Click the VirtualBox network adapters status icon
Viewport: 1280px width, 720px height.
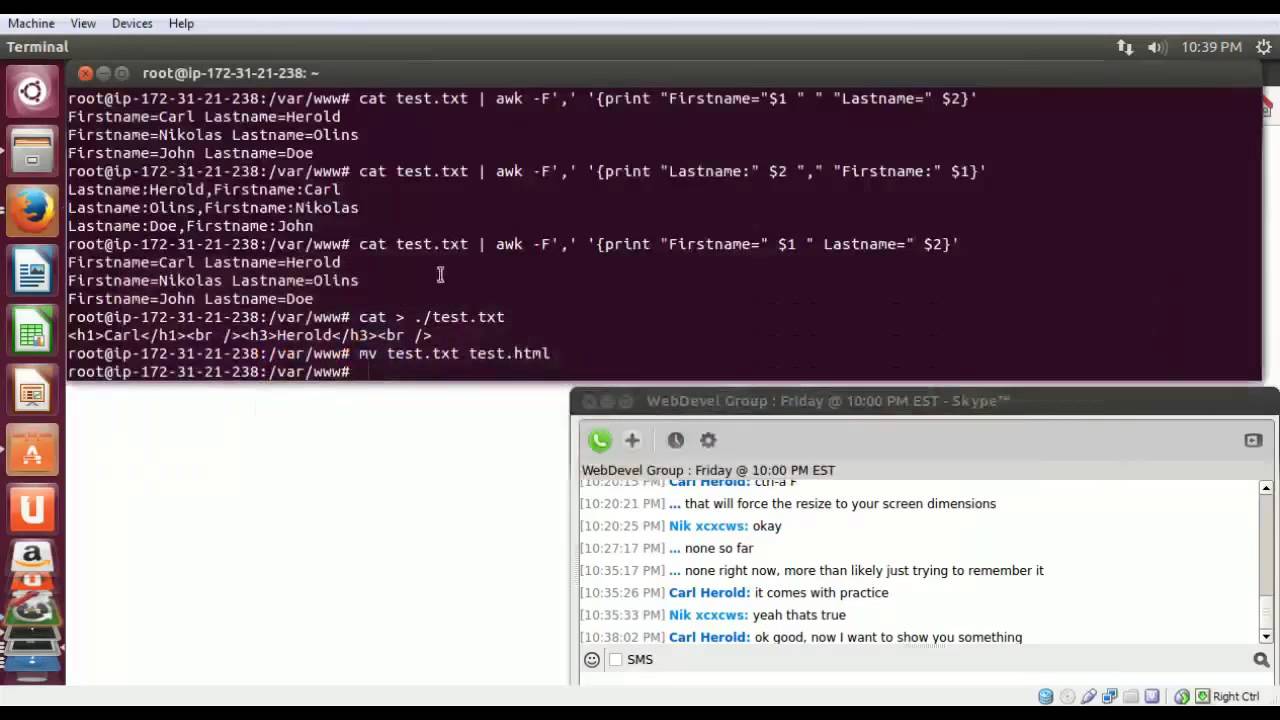coord(1110,696)
